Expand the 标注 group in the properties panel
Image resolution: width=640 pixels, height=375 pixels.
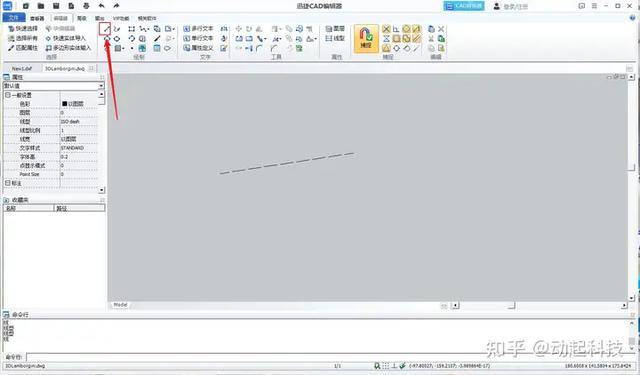[x=8, y=183]
